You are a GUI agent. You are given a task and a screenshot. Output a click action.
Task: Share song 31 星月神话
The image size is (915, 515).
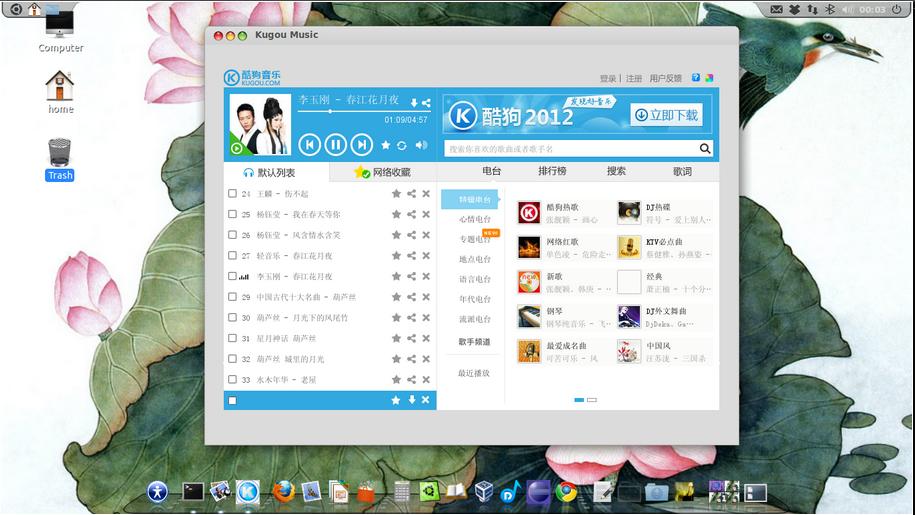(411, 338)
